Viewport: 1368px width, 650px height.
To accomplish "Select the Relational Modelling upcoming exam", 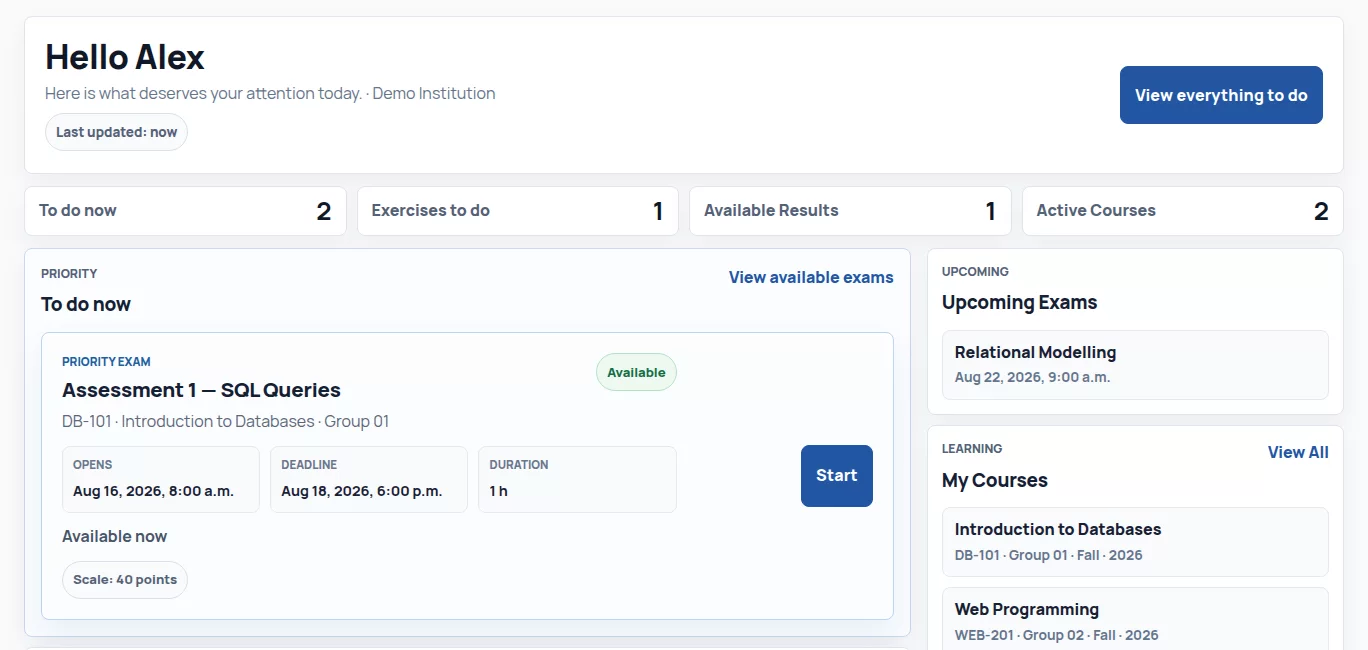I will pos(1135,365).
